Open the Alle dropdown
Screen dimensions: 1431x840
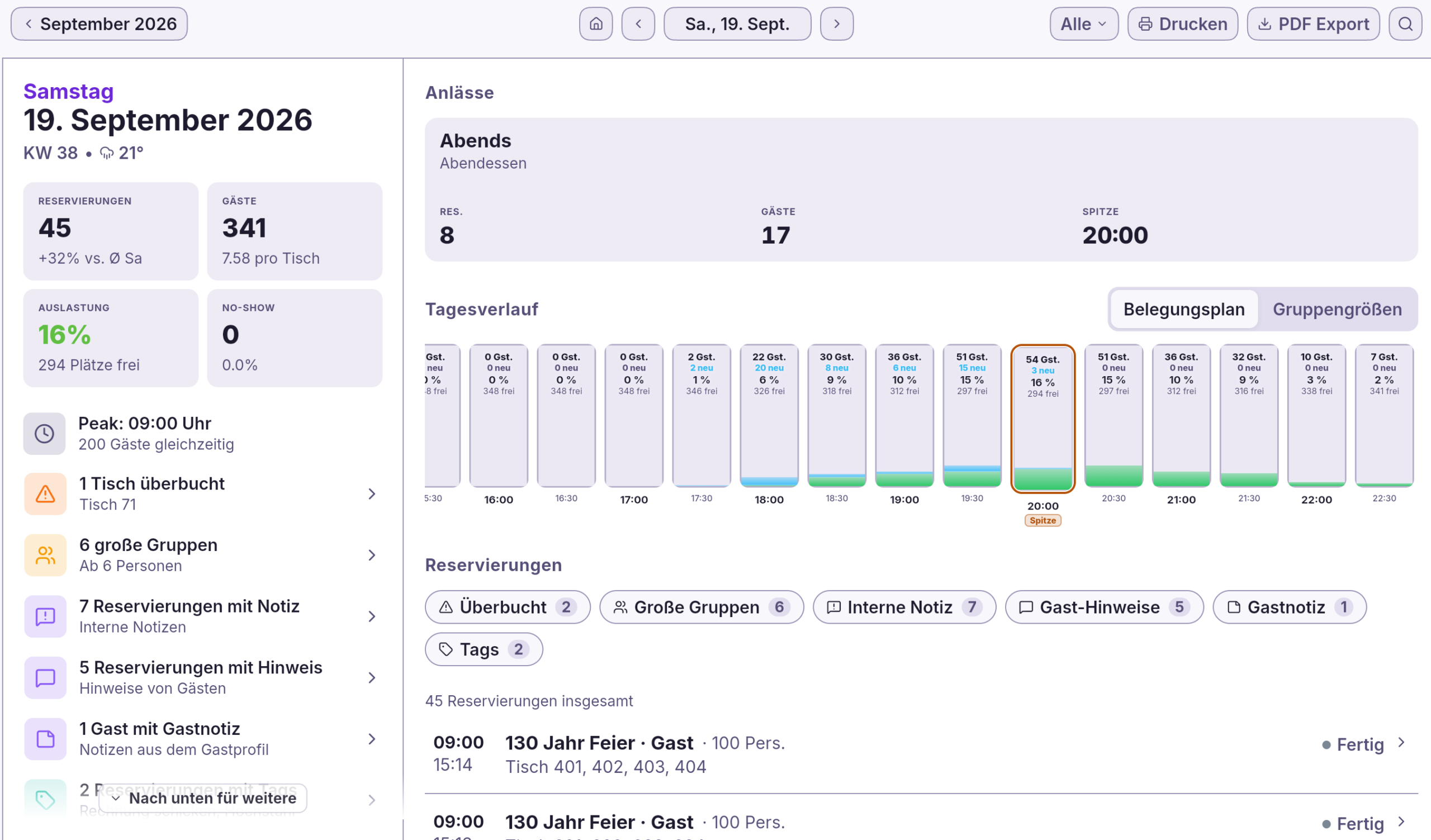tap(1083, 24)
